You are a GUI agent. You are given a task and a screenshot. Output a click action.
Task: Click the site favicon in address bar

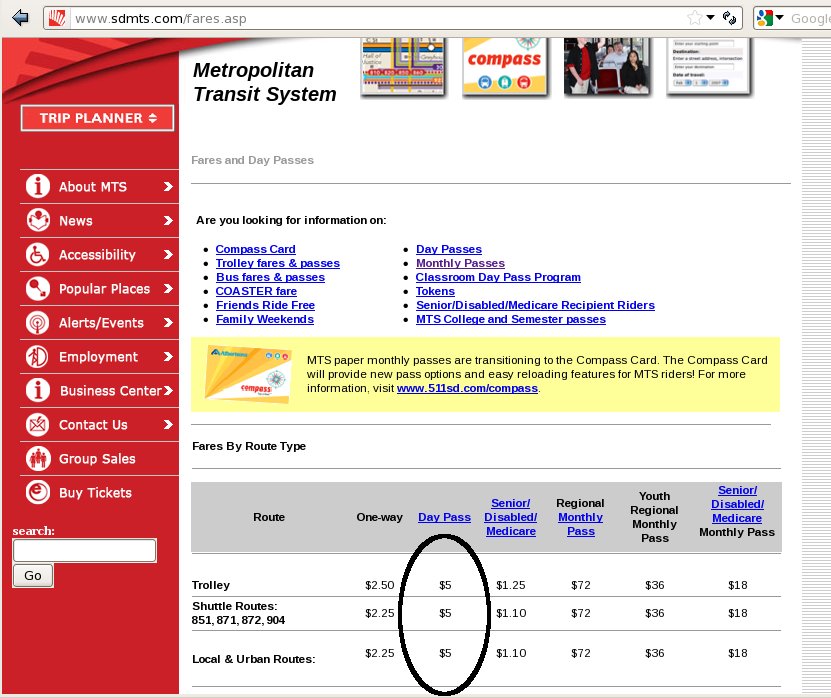tap(57, 18)
